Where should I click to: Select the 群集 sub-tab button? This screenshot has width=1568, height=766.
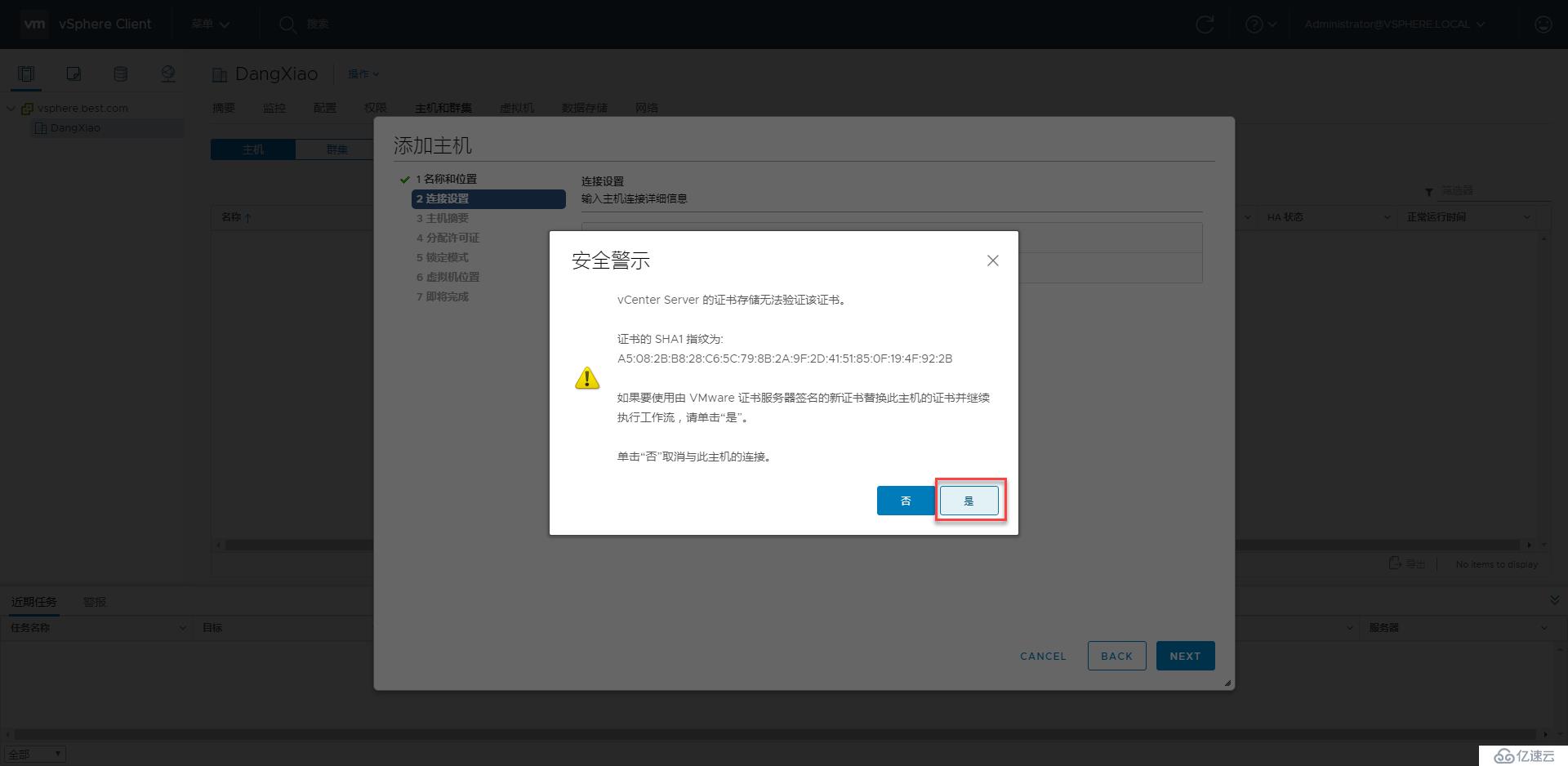pos(336,149)
